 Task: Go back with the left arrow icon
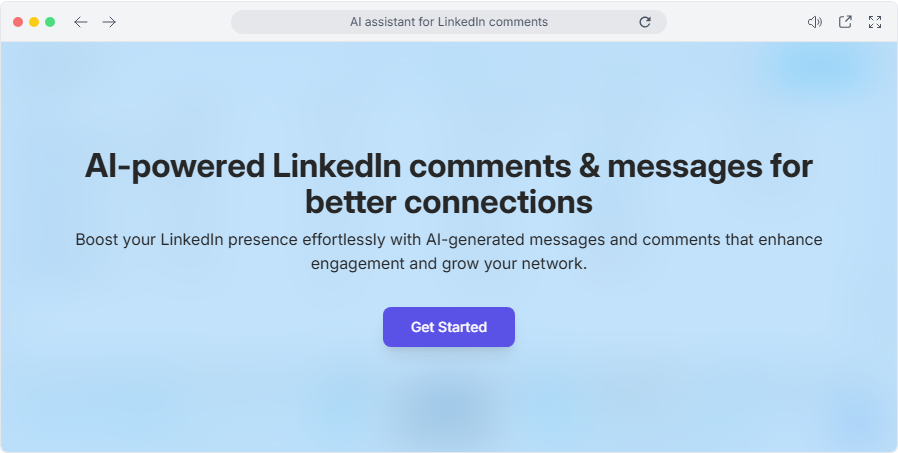pyautogui.click(x=81, y=22)
